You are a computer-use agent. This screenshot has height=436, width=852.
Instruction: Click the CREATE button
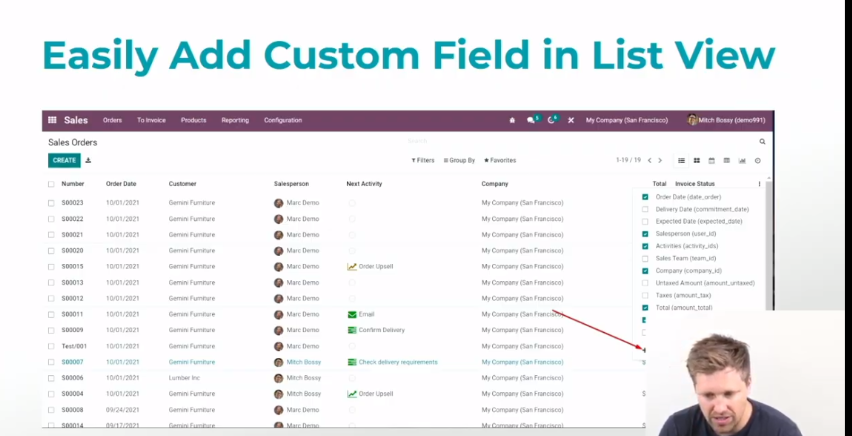(64, 160)
